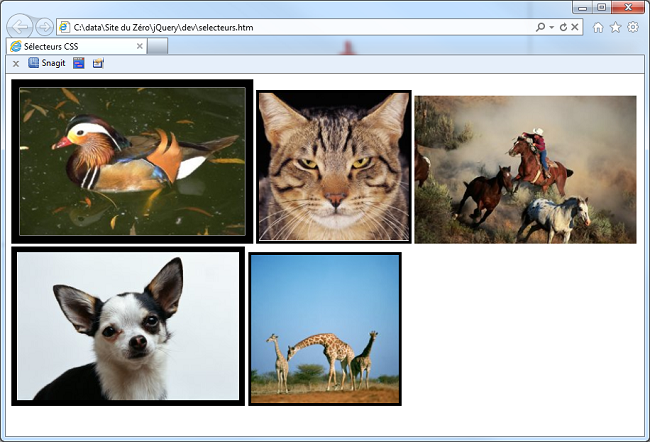The height and width of the screenshot is (442, 650).
Task: Close the Snagit toolbar with its X
Action: point(16,63)
